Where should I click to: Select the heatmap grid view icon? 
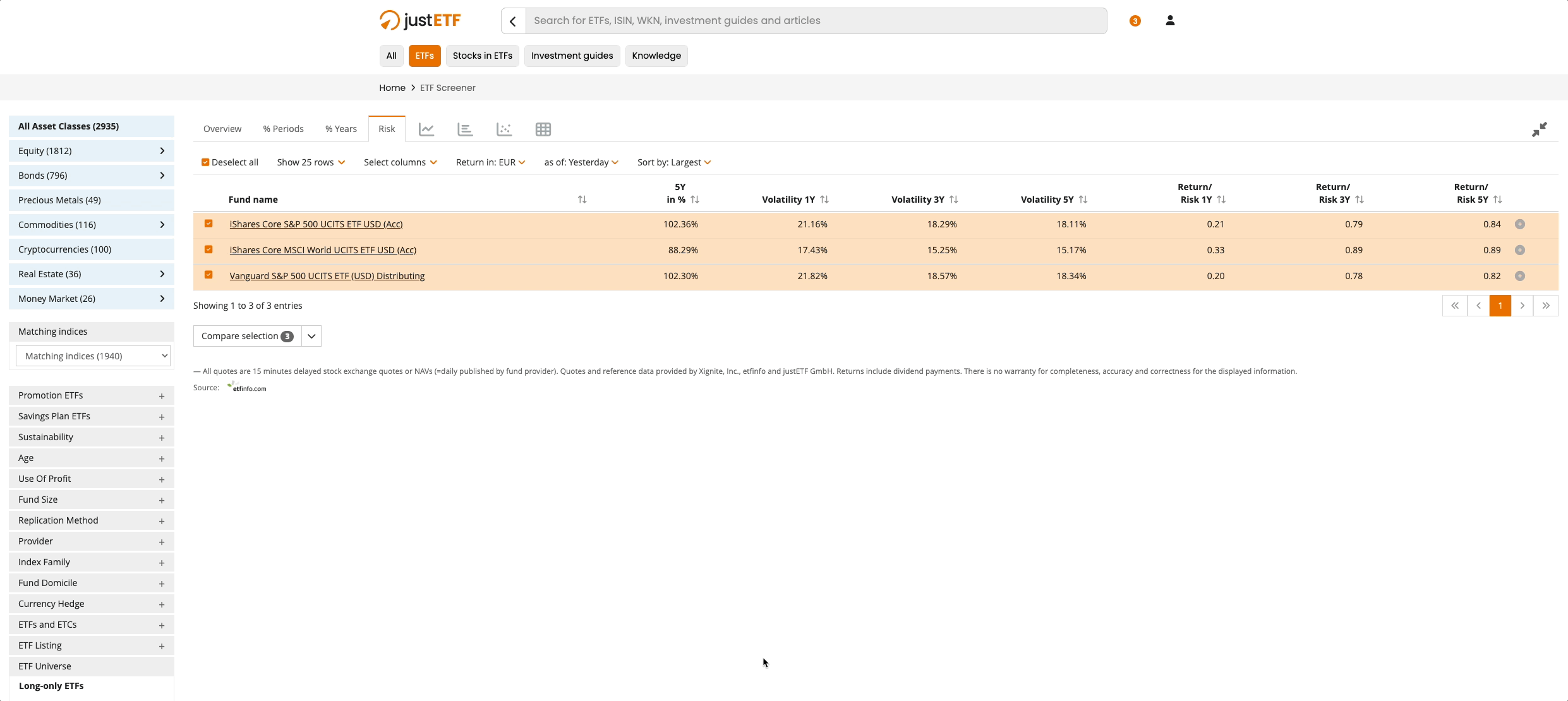point(543,129)
